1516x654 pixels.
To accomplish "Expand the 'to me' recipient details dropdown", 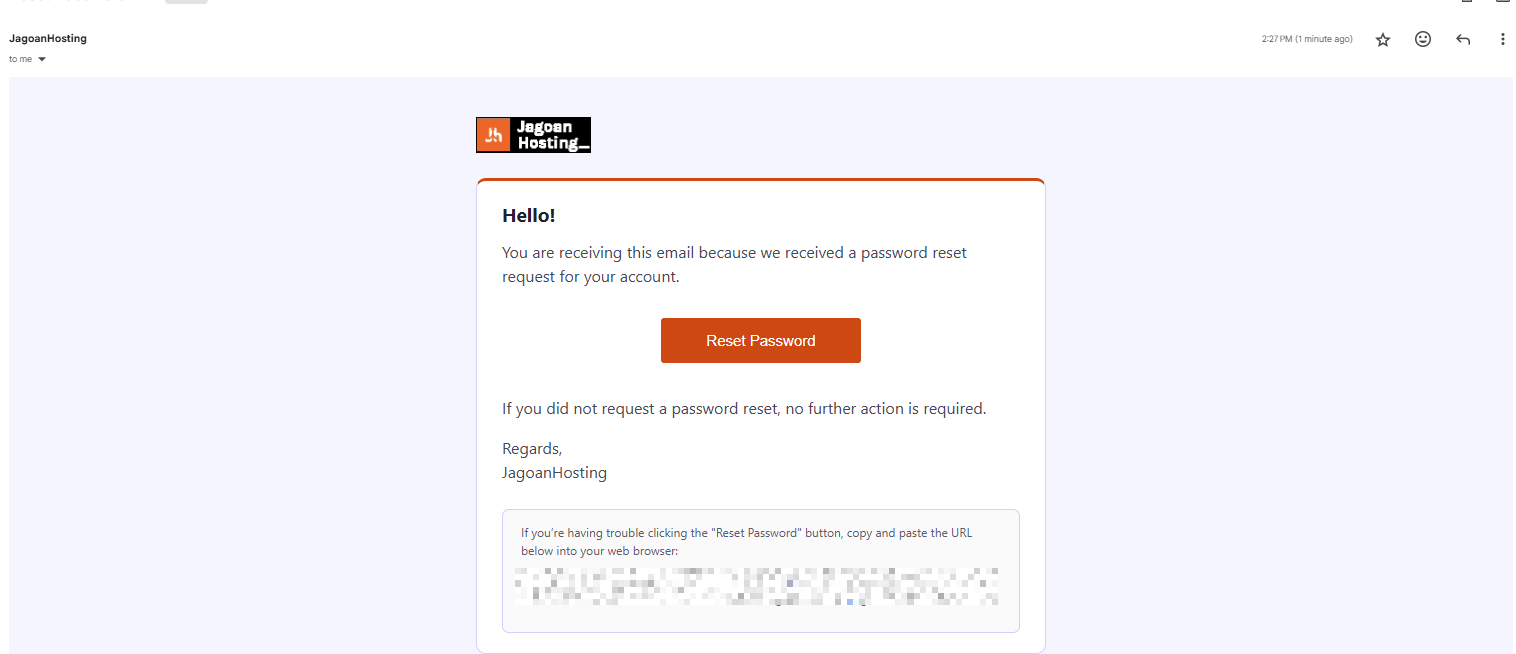I will pyautogui.click(x=41, y=58).
